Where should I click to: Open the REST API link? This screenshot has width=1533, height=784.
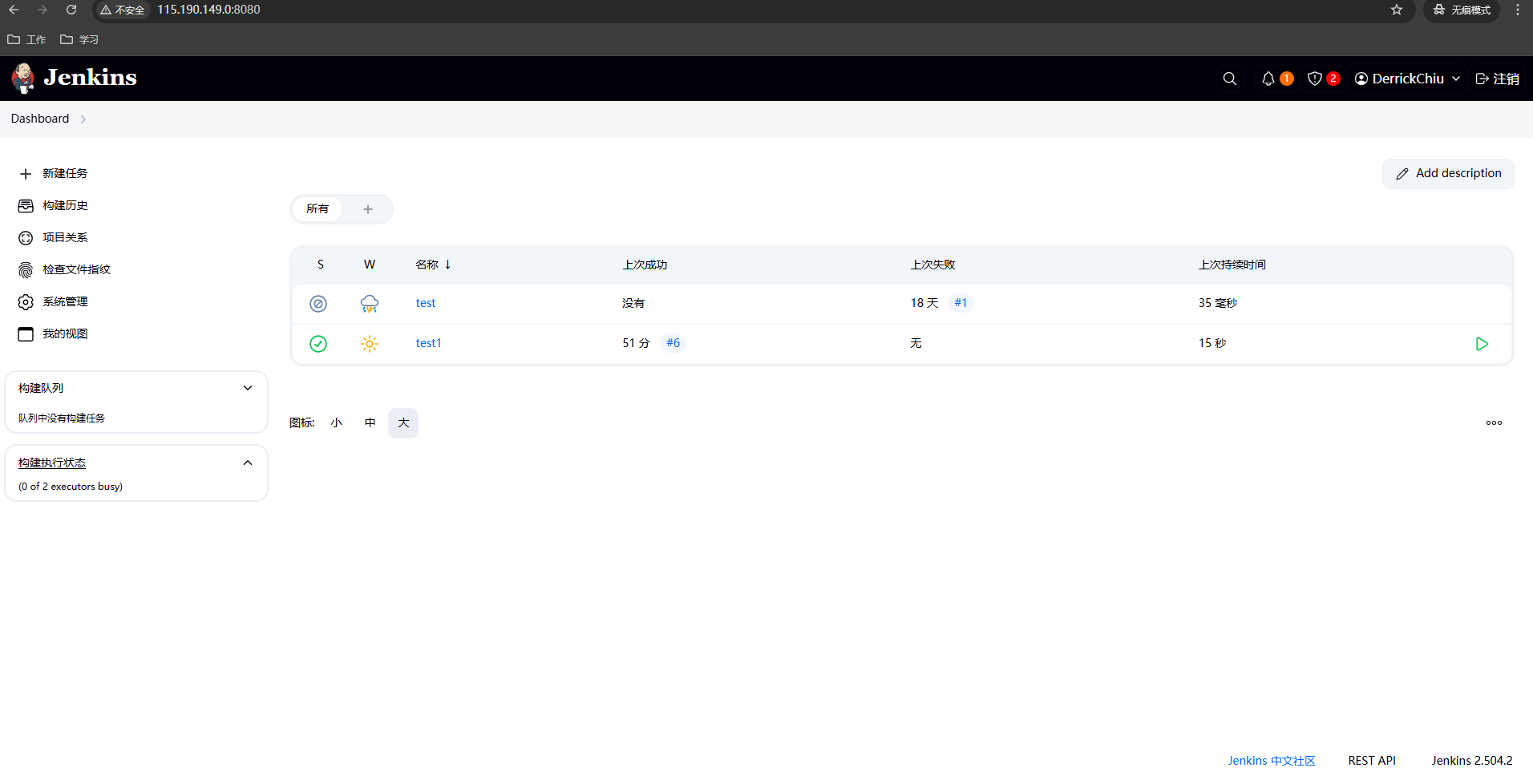[1372, 761]
